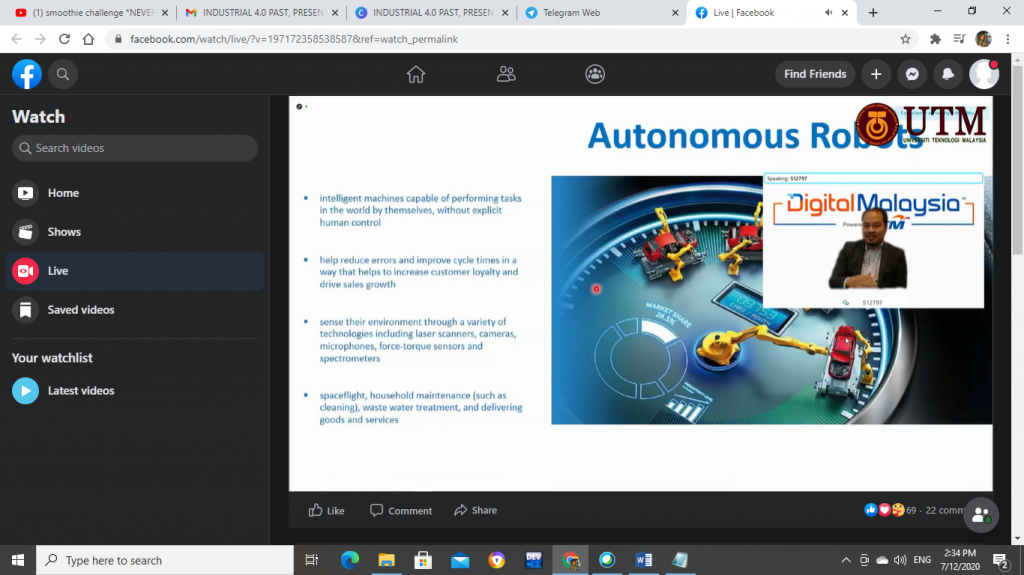Select Shows in the Watch sidebar
This screenshot has width=1024, height=575.
[x=64, y=232]
